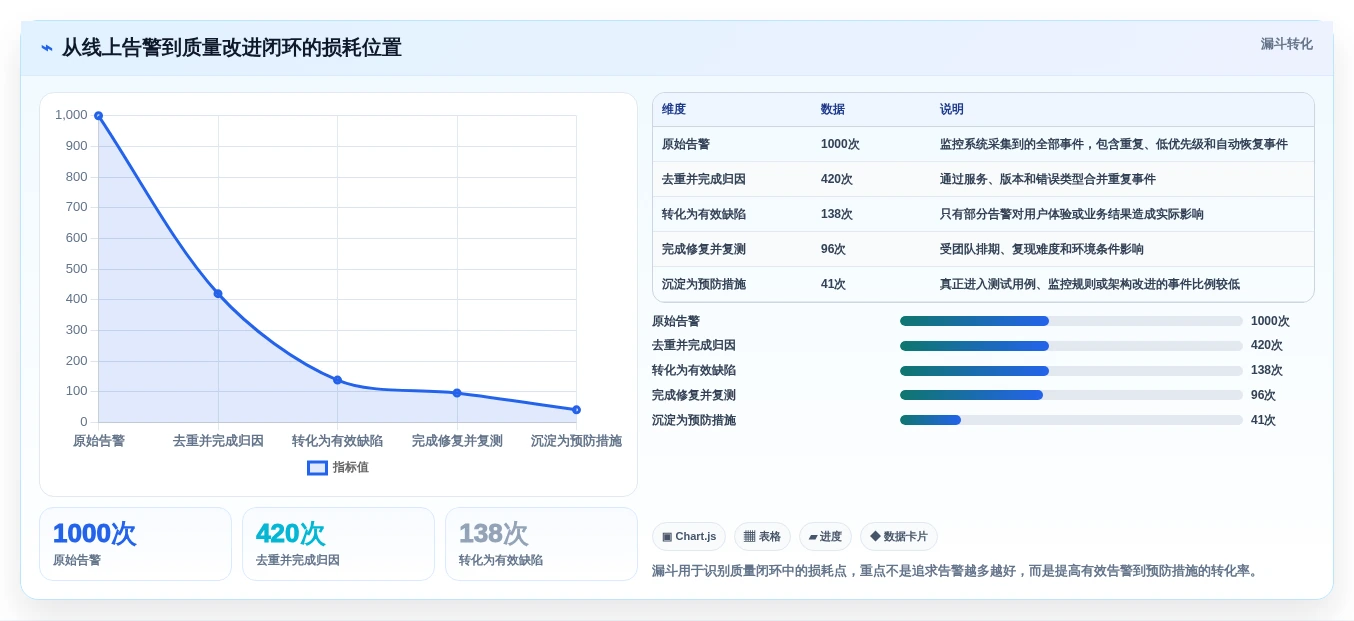Click the chart data point for 原始告警

(x=98, y=115)
